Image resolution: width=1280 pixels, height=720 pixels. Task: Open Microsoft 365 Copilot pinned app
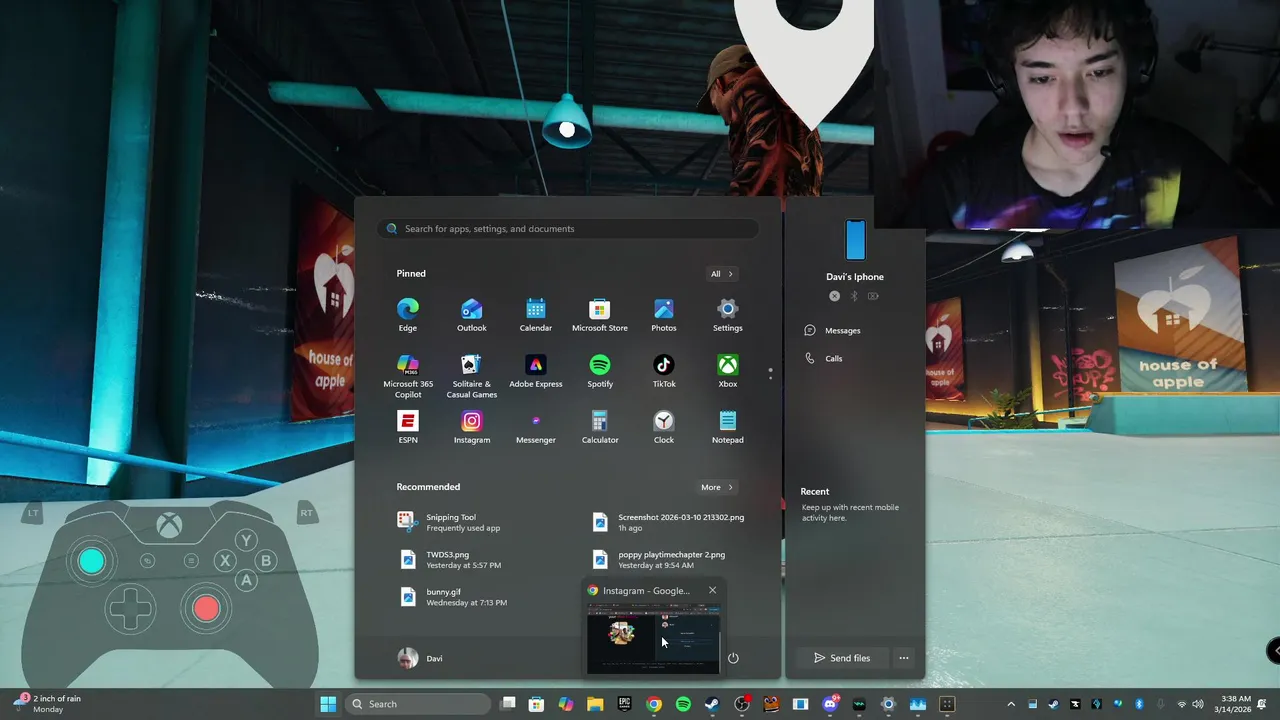click(408, 376)
